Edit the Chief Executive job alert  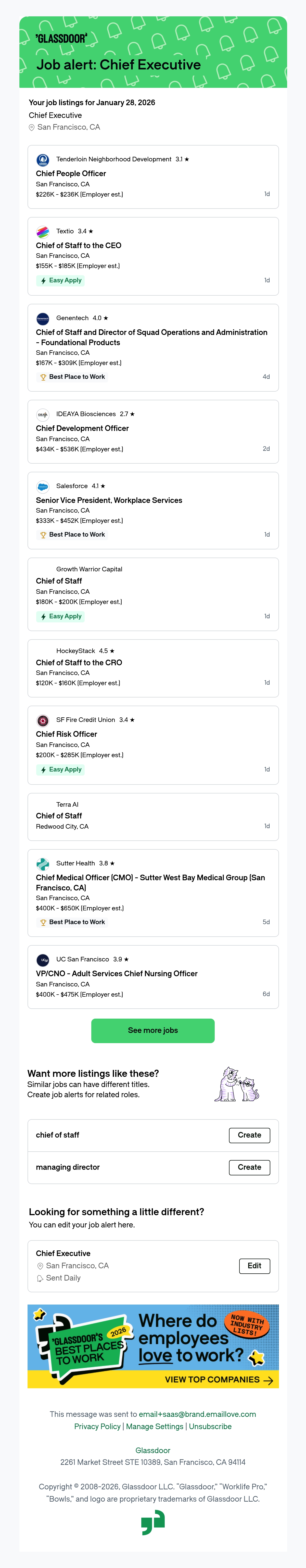(x=254, y=1266)
